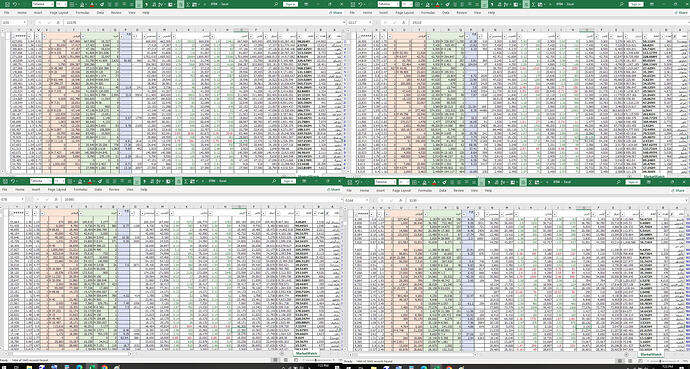Screen dimensions: 690x369
Task: Click AutoSum sigma in bottom-left Excel window
Action: click(185, 181)
